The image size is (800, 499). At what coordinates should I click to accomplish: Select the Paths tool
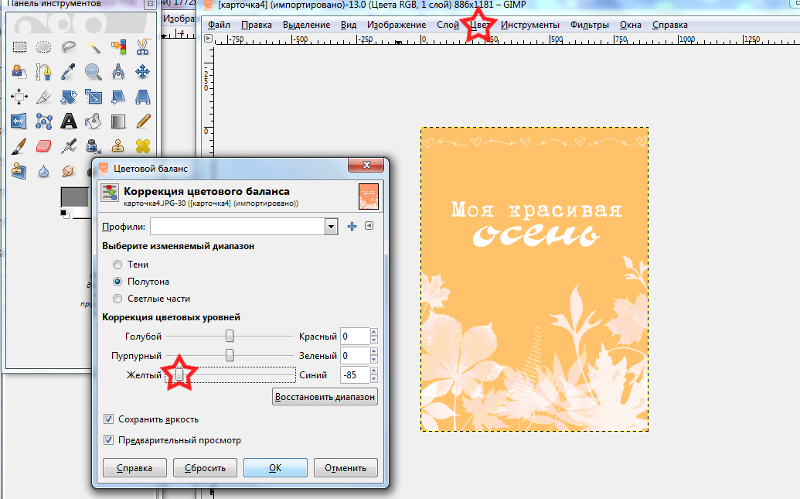44,71
